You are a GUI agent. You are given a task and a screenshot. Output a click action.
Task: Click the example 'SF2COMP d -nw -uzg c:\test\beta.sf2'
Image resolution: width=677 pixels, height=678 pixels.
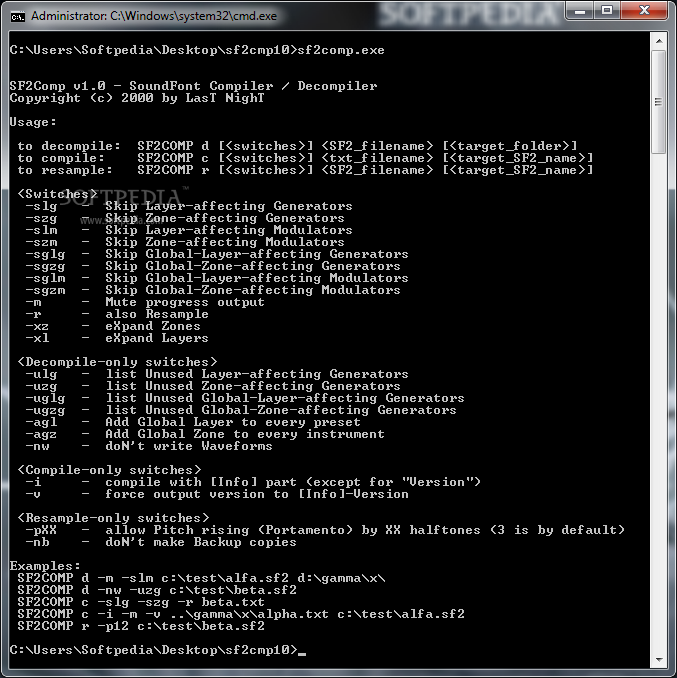[x=157, y=590]
